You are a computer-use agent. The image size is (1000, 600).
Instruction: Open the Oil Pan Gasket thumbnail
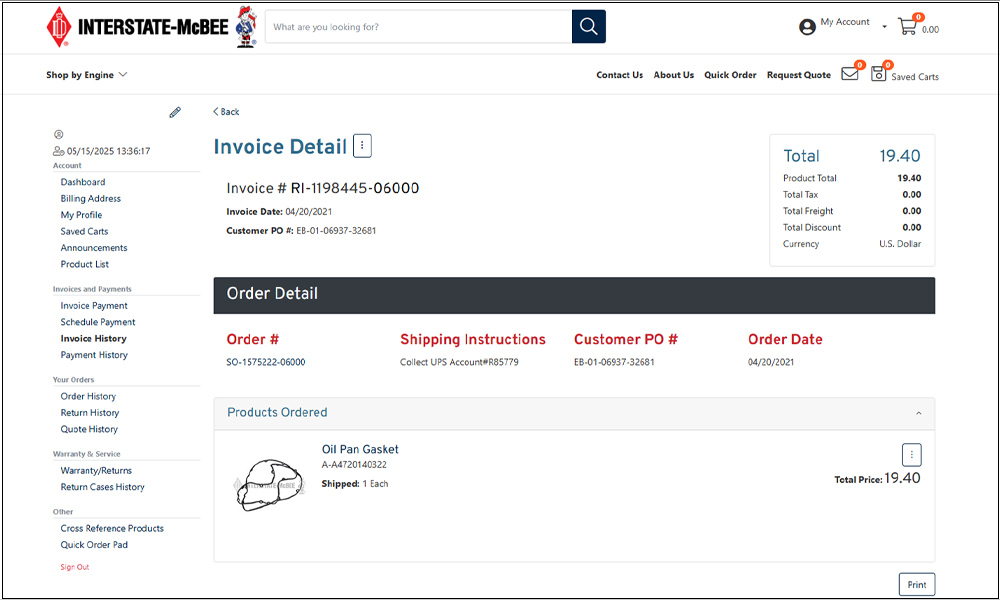pyautogui.click(x=269, y=485)
